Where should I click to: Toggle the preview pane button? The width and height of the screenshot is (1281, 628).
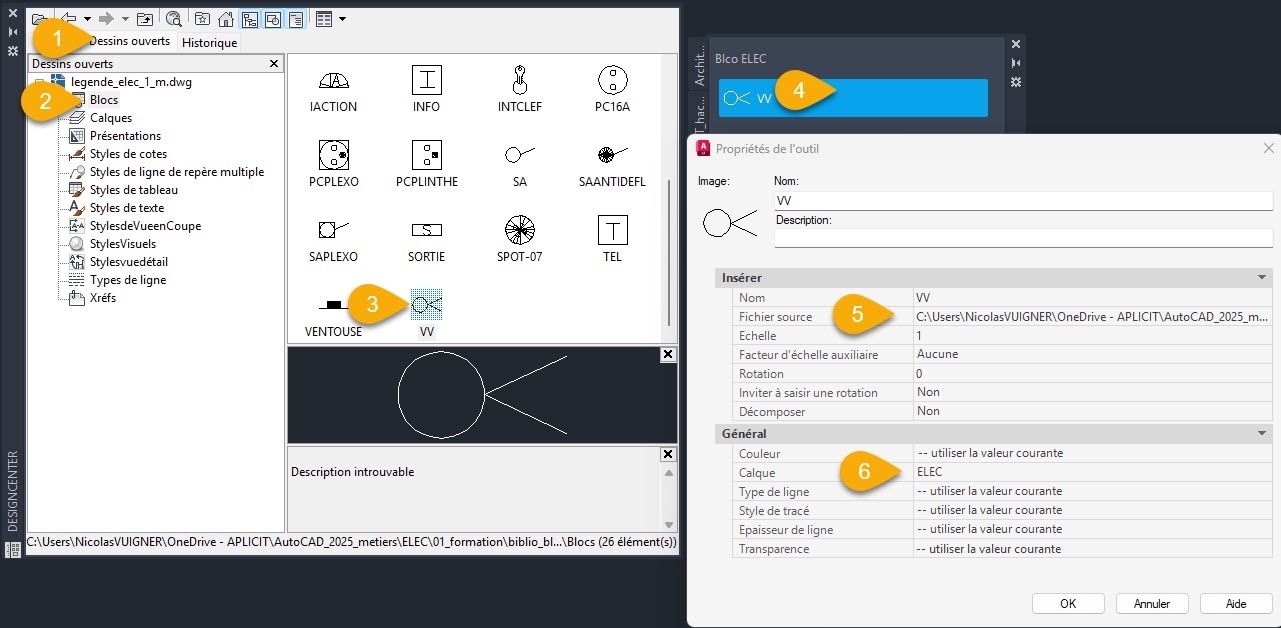click(x=272, y=18)
